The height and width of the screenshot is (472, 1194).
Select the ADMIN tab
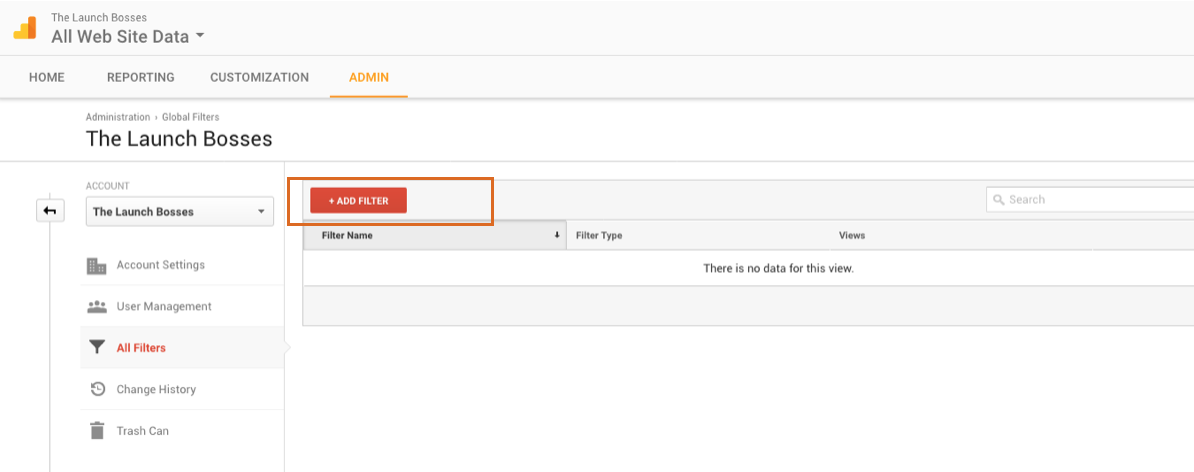[369, 77]
